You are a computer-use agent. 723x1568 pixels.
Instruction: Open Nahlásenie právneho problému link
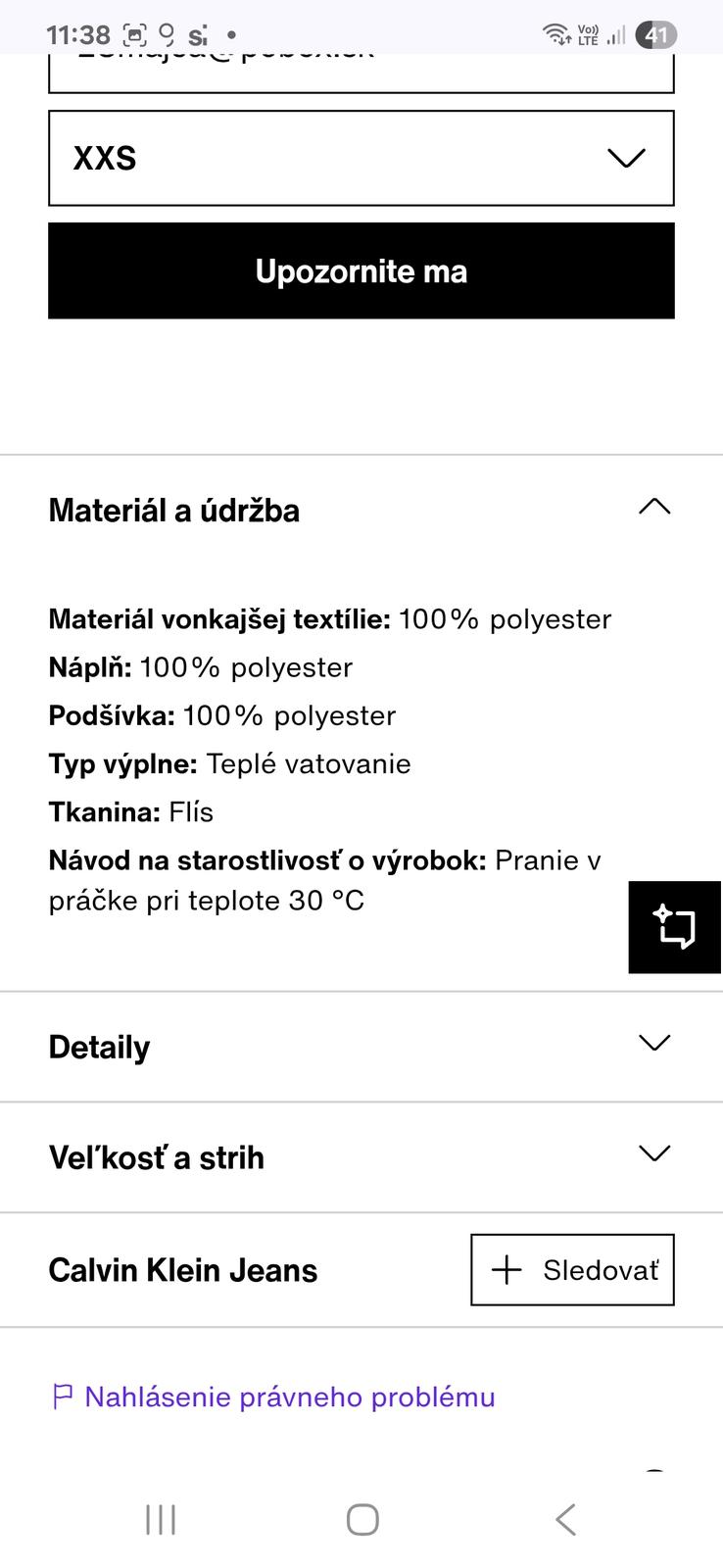[x=289, y=1396]
